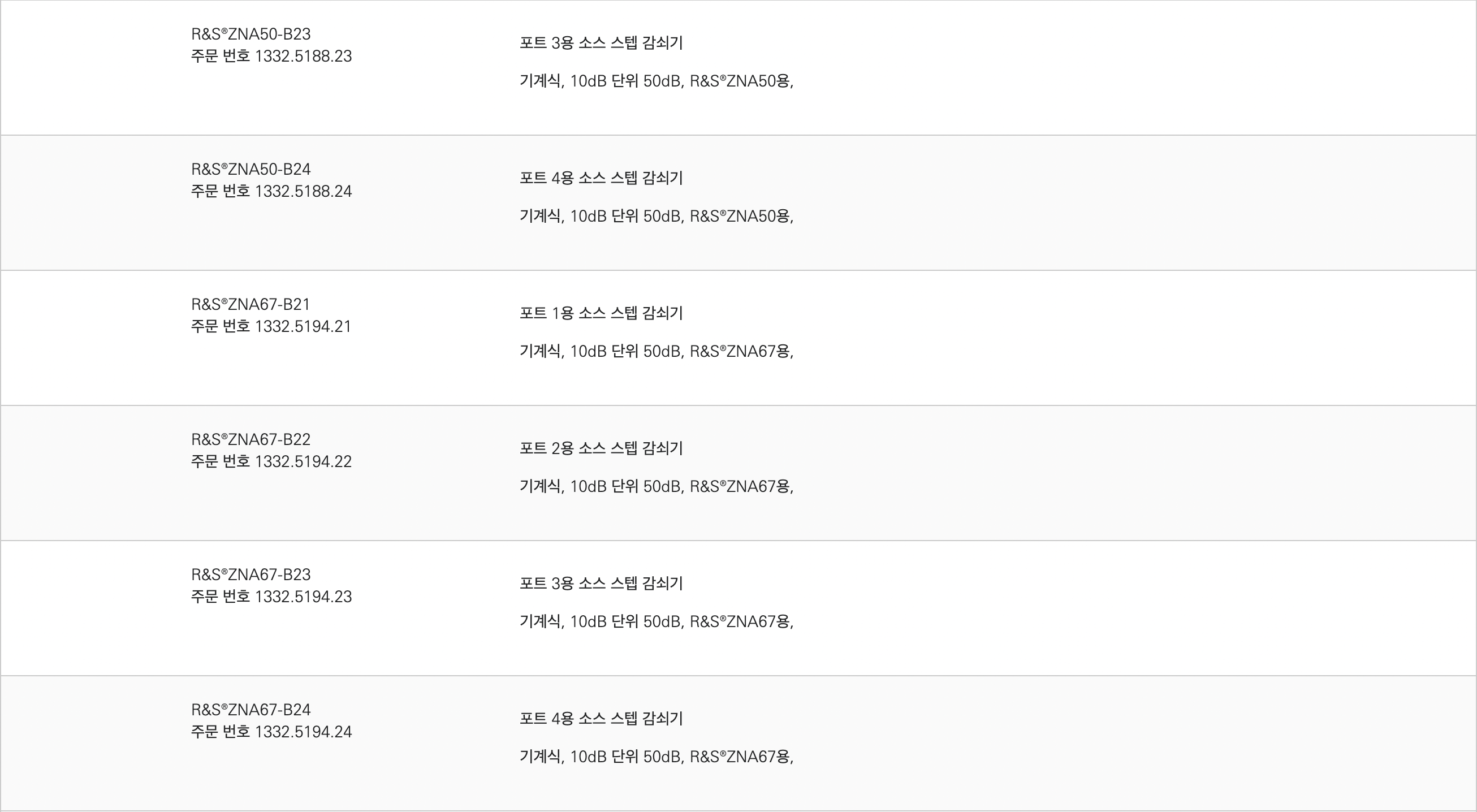Viewport: 1477px width, 812px height.
Task: Click 포트 2용 소스 스텝 감쇠기 title
Action: tap(601, 448)
